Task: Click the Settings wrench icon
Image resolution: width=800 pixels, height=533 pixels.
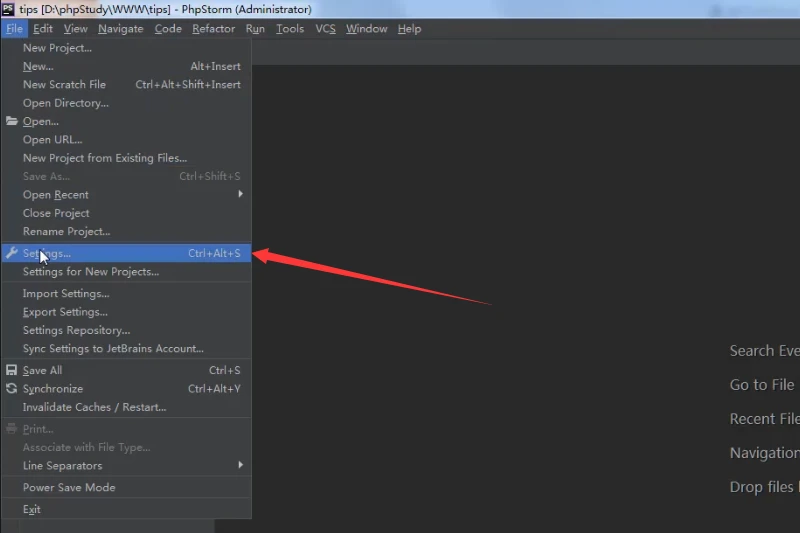Action: pyautogui.click(x=11, y=253)
